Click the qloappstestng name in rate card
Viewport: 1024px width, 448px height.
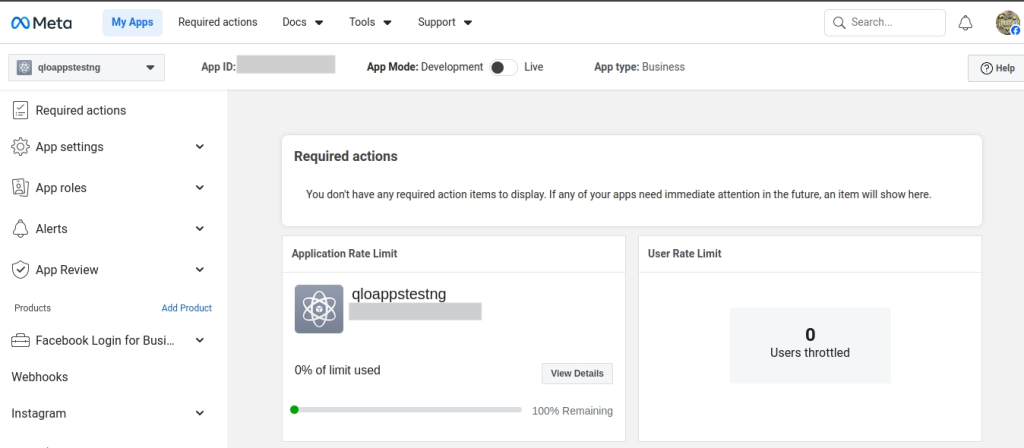(399, 294)
